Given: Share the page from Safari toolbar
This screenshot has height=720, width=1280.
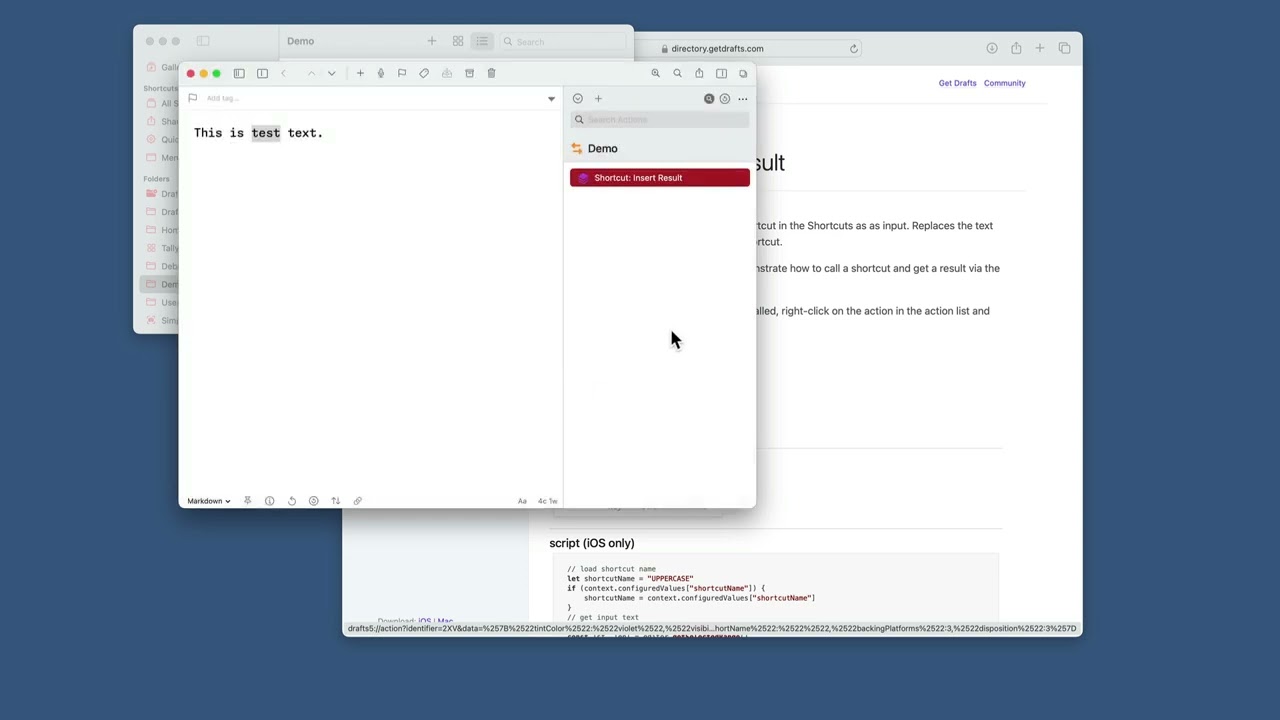Looking at the screenshot, I should [x=1016, y=48].
